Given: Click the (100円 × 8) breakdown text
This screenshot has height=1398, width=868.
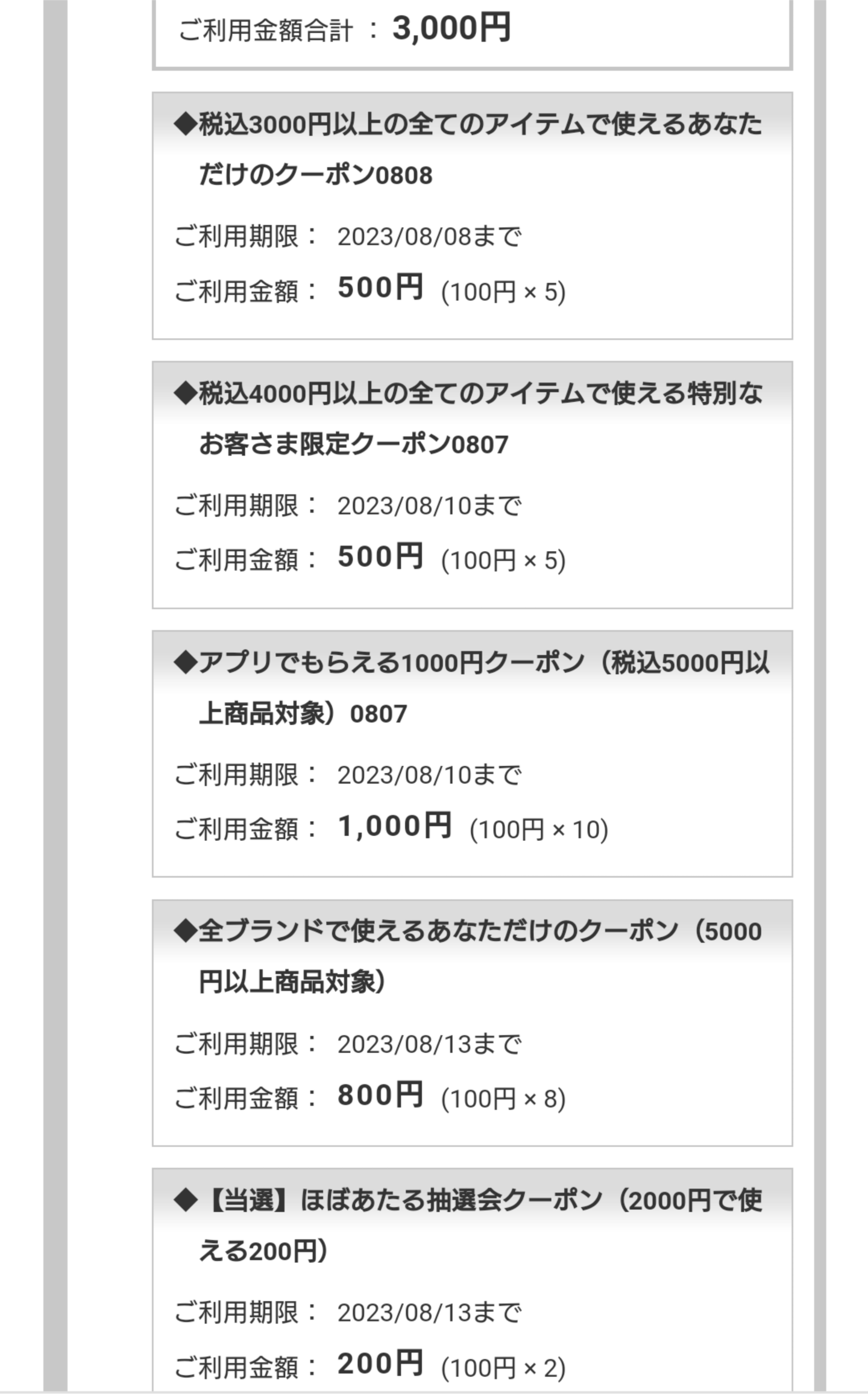Looking at the screenshot, I should (503, 1099).
